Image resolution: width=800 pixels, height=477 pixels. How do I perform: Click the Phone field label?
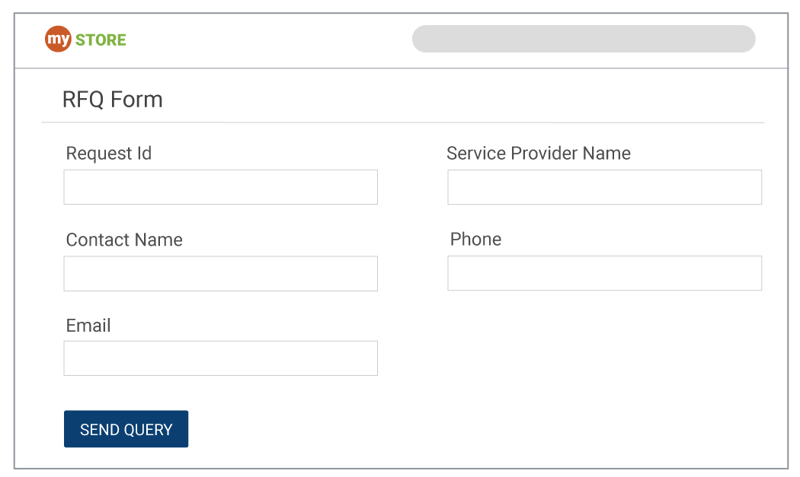[x=475, y=239]
